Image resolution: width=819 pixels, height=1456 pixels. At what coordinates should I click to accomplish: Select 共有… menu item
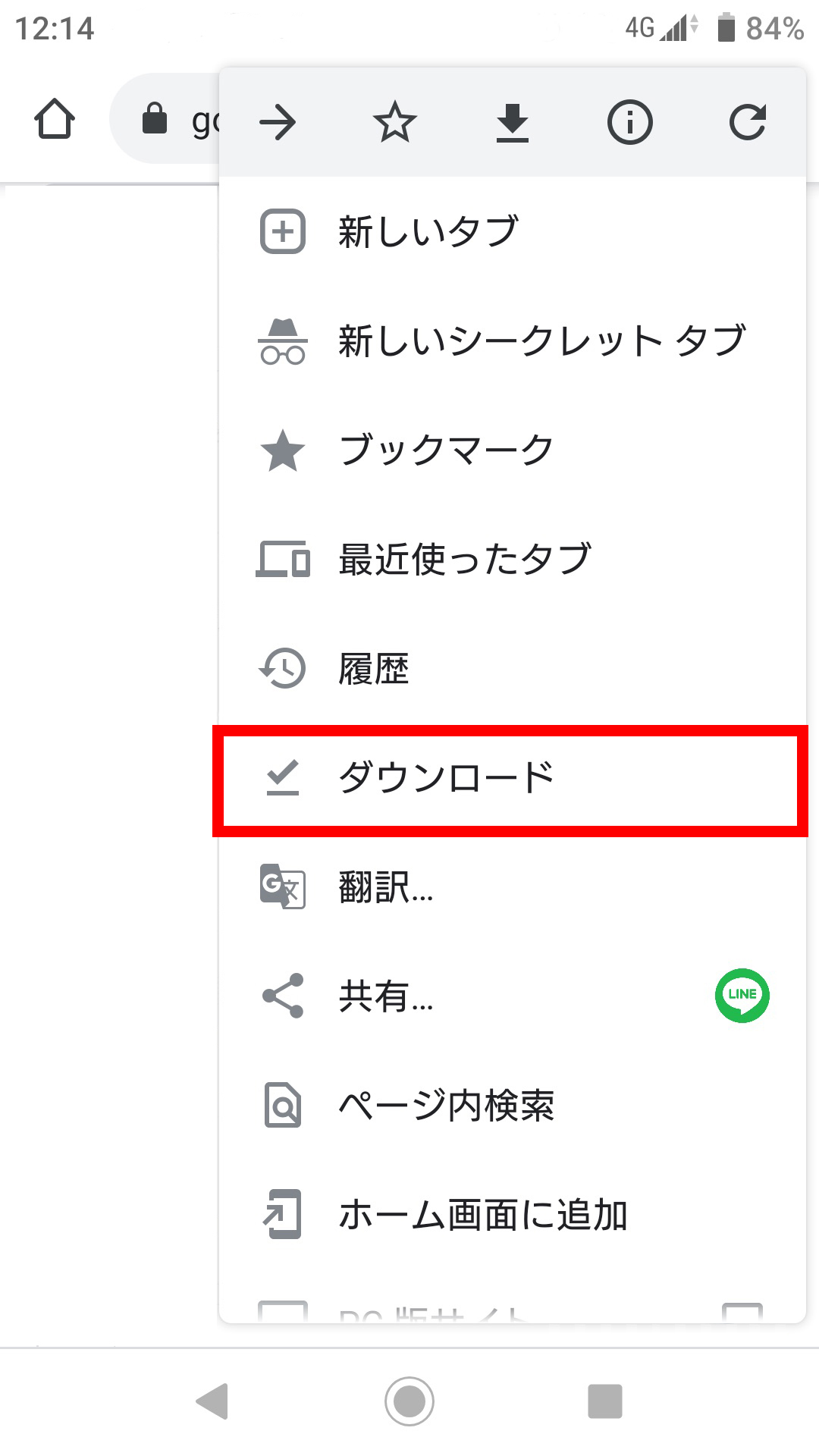513,996
